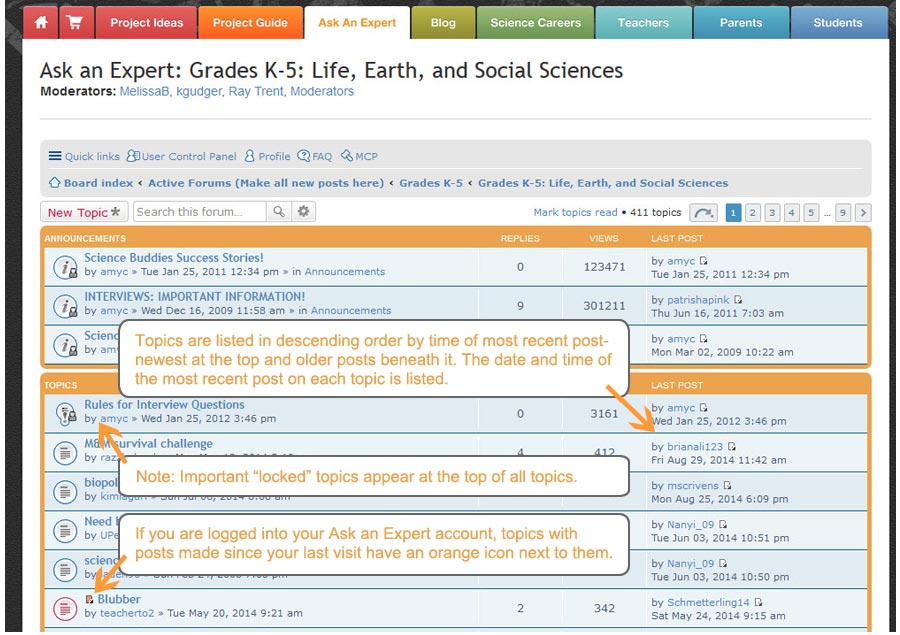
Task: Open the Students tab
Action: pyautogui.click(x=838, y=23)
